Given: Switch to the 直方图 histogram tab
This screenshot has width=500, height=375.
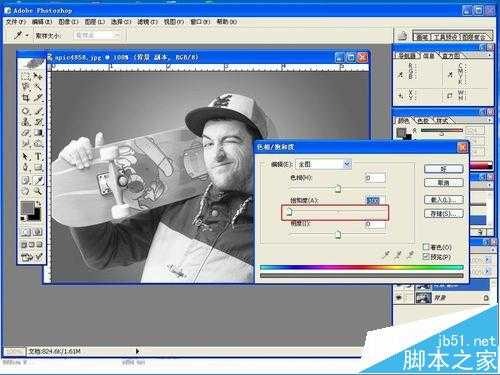Looking at the screenshot, I should (451, 56).
